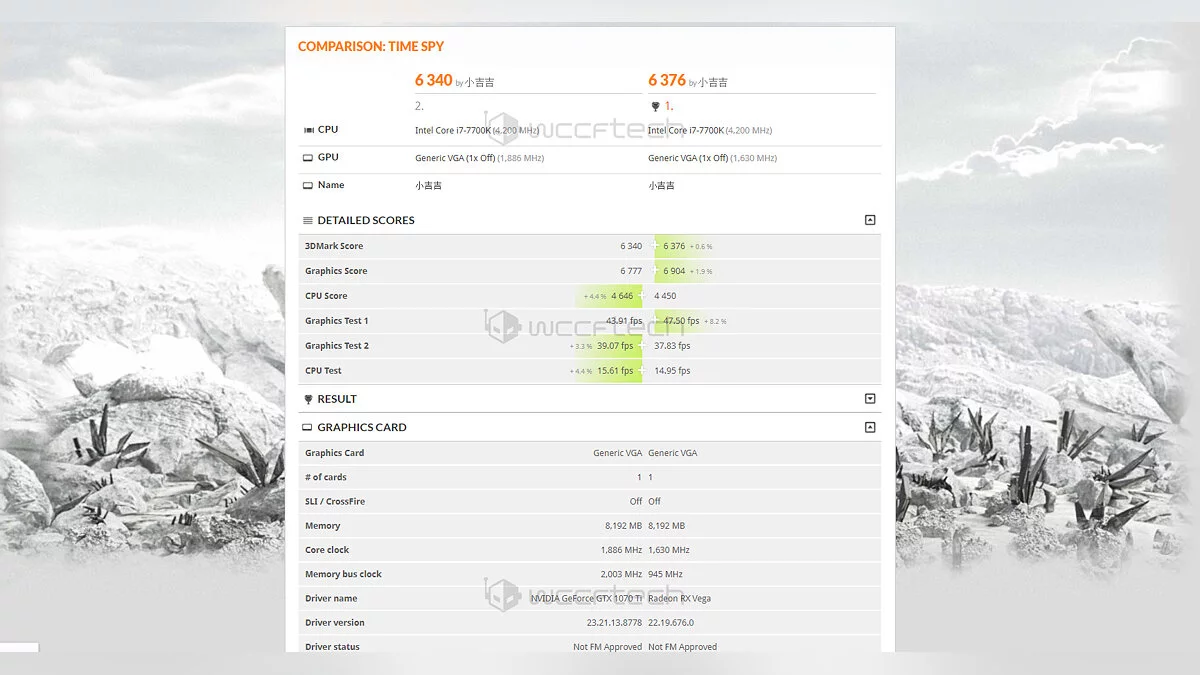Select the 3DMark Score row label
The image size is (1200, 675).
334,246
